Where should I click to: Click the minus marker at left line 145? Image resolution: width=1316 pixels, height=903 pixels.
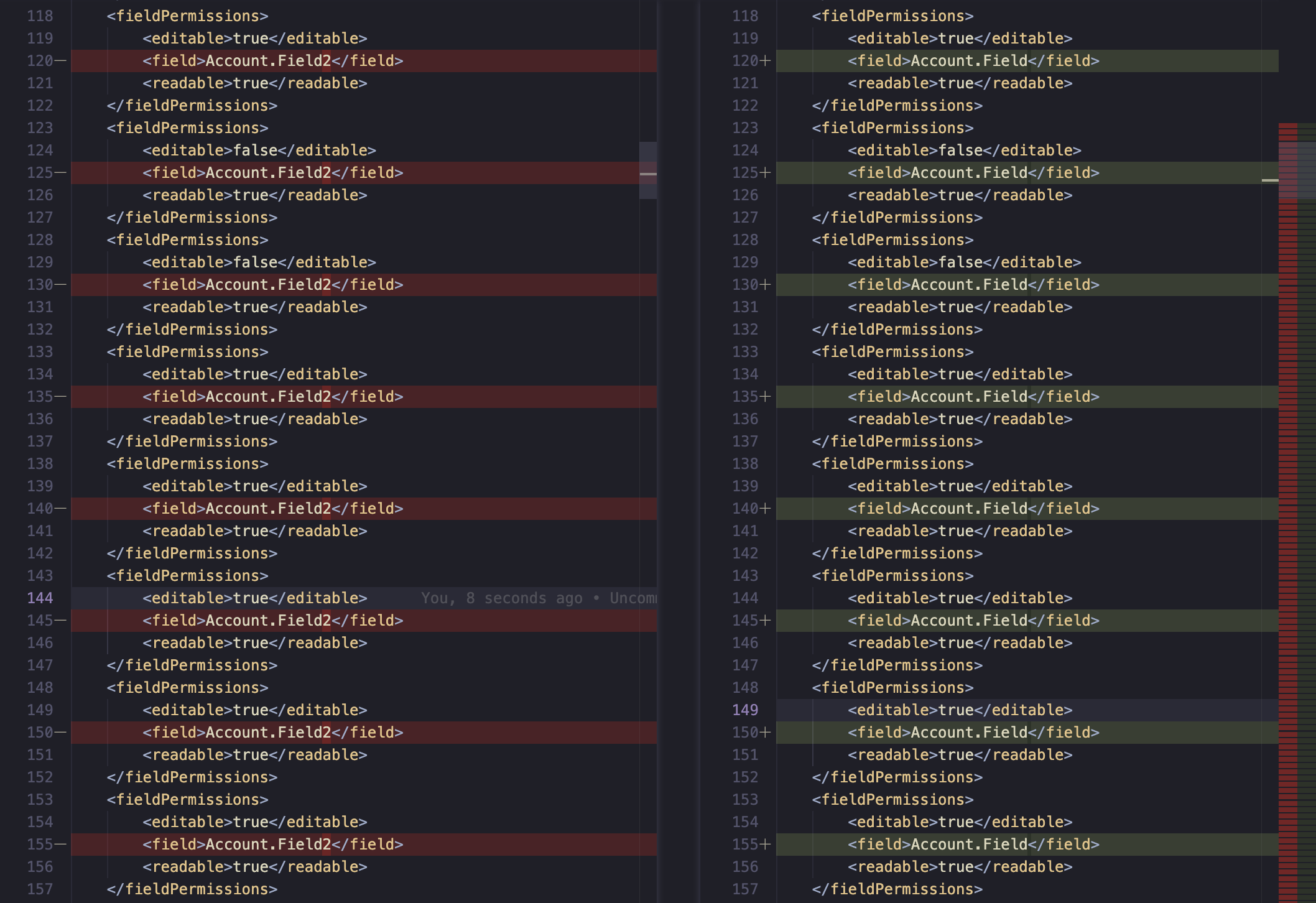click(60, 621)
